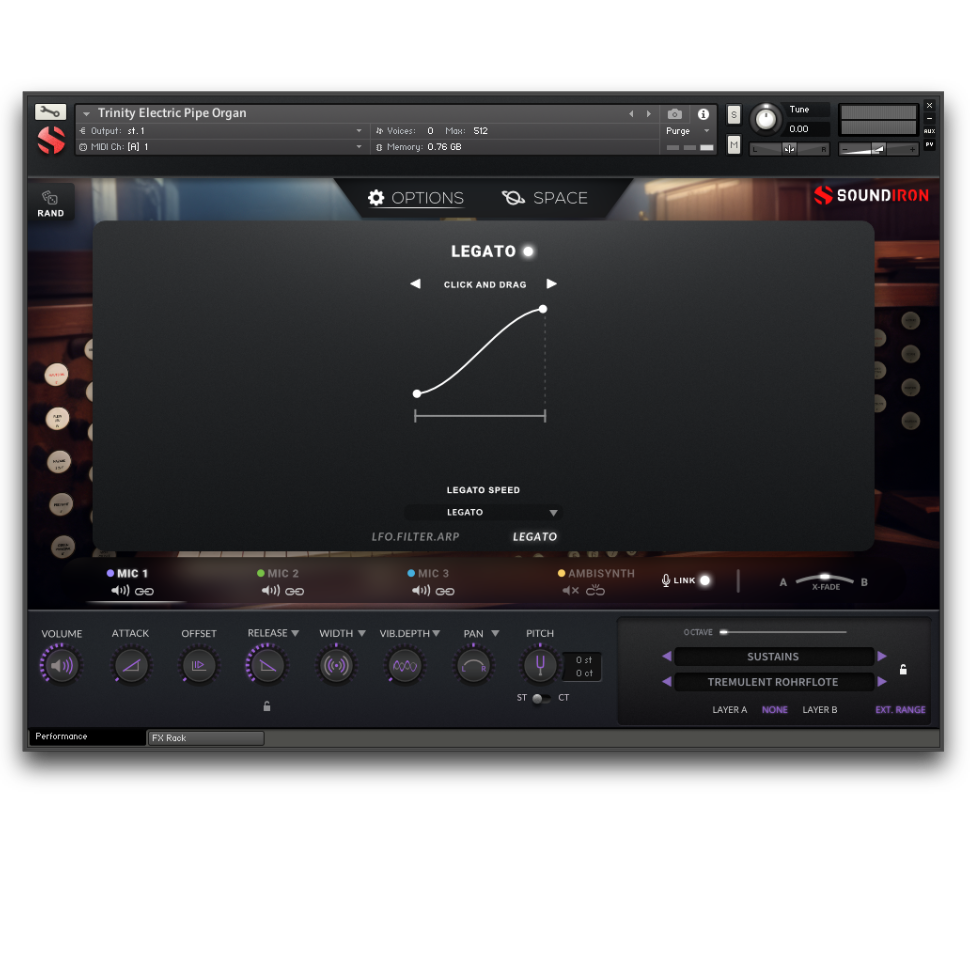This screenshot has width=970, height=970.
Task: Open the instrument name dropdown arrow
Action: click(87, 114)
